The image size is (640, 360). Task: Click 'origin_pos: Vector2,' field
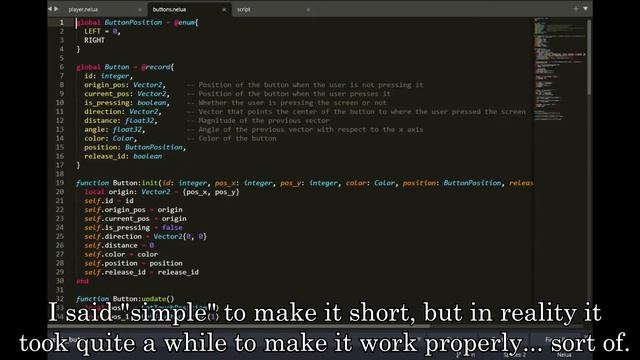(125, 85)
